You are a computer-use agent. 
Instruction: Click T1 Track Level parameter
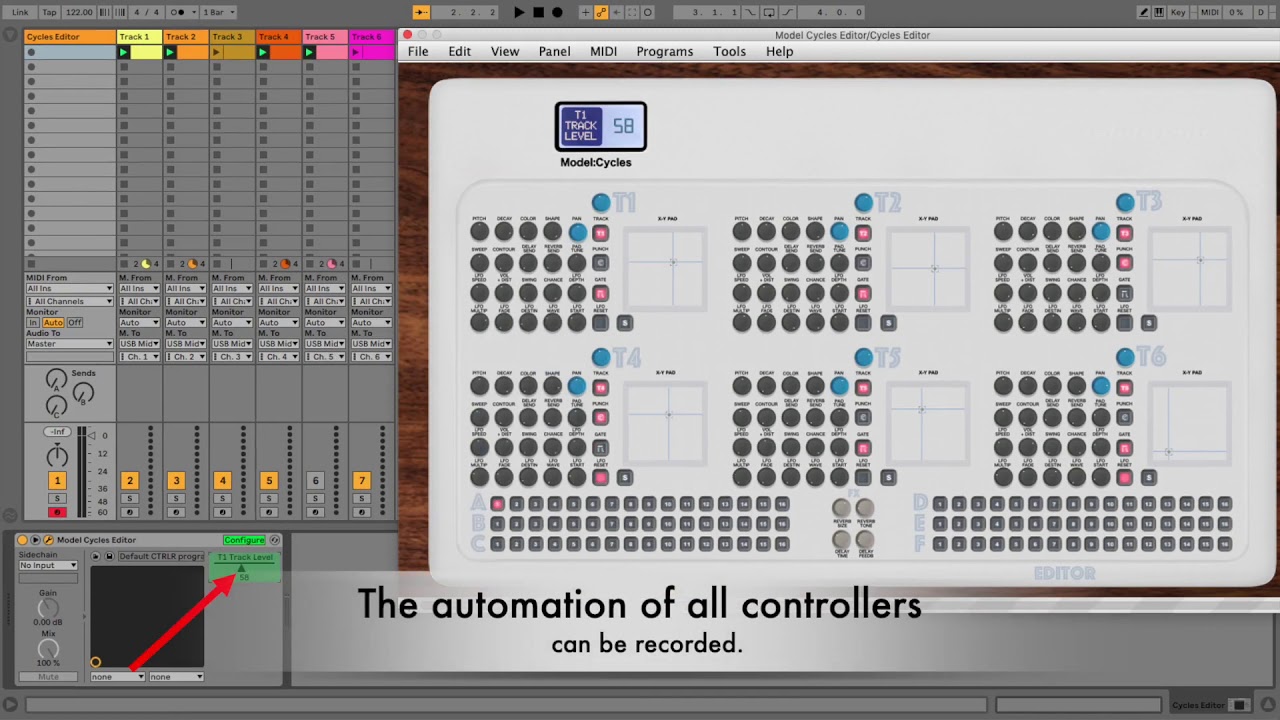coord(244,566)
